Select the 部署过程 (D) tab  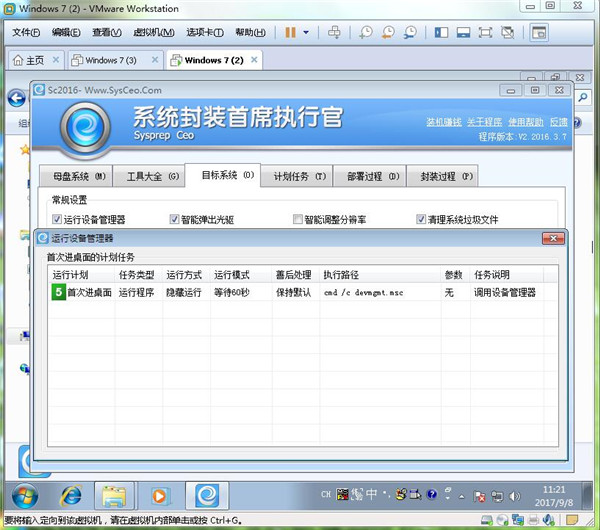[370, 176]
